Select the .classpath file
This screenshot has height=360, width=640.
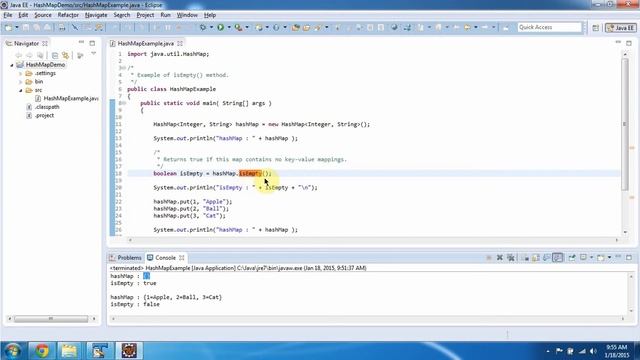click(47, 107)
